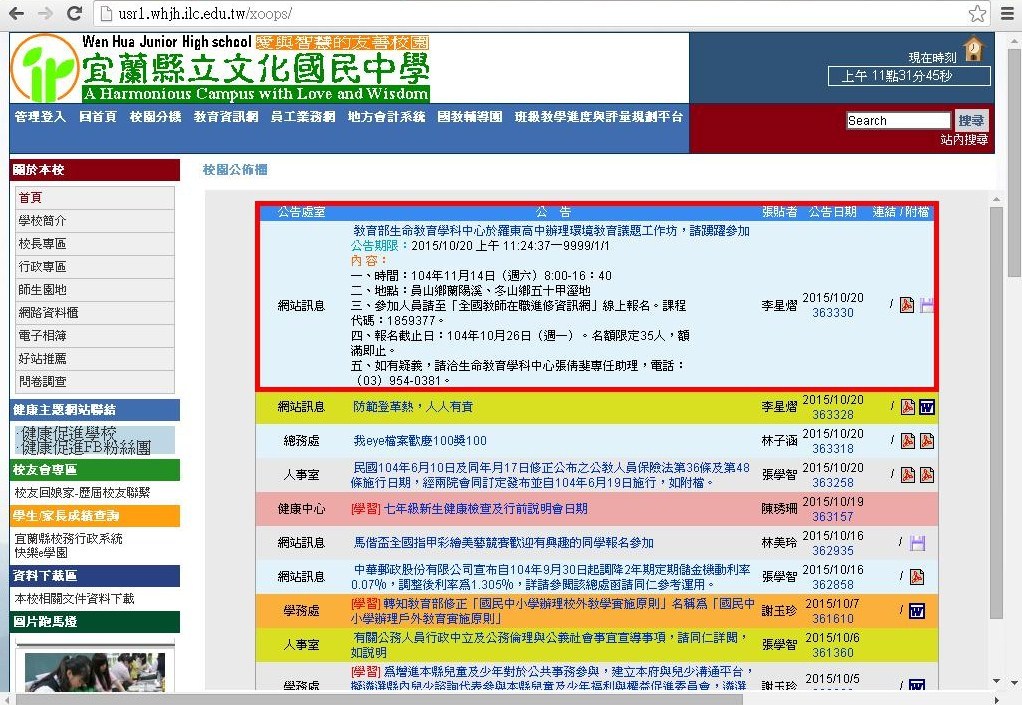
Task: Open PDF attachment in the 362858 row
Action: (x=907, y=576)
